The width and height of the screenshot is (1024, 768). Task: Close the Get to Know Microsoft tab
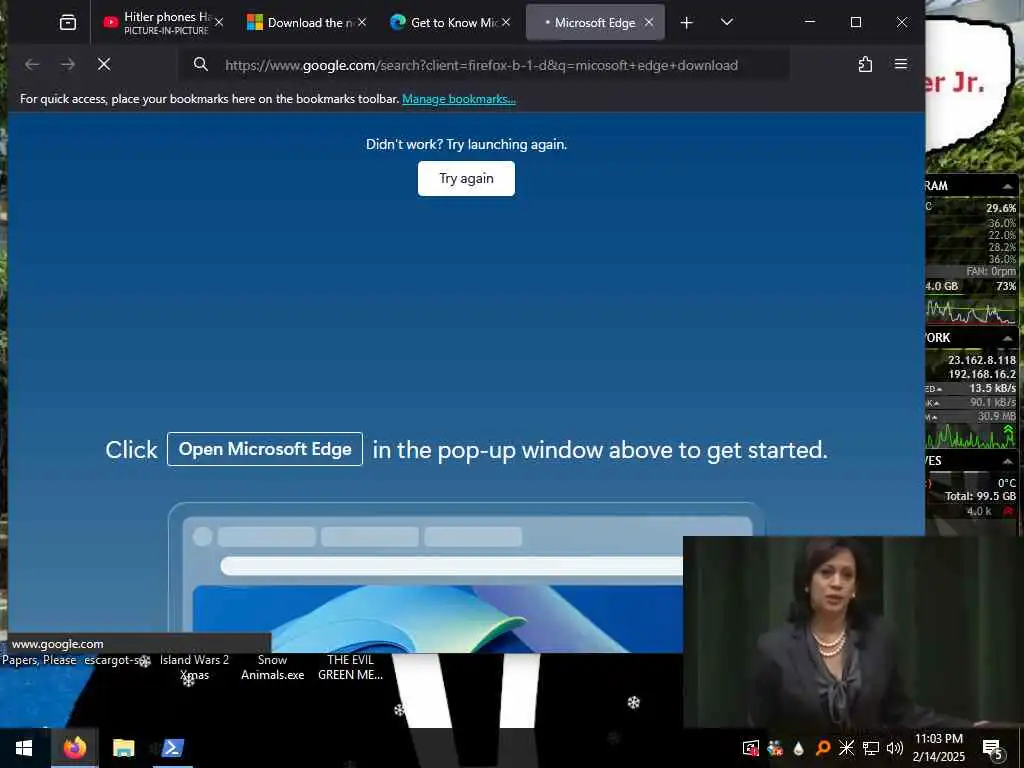(505, 23)
